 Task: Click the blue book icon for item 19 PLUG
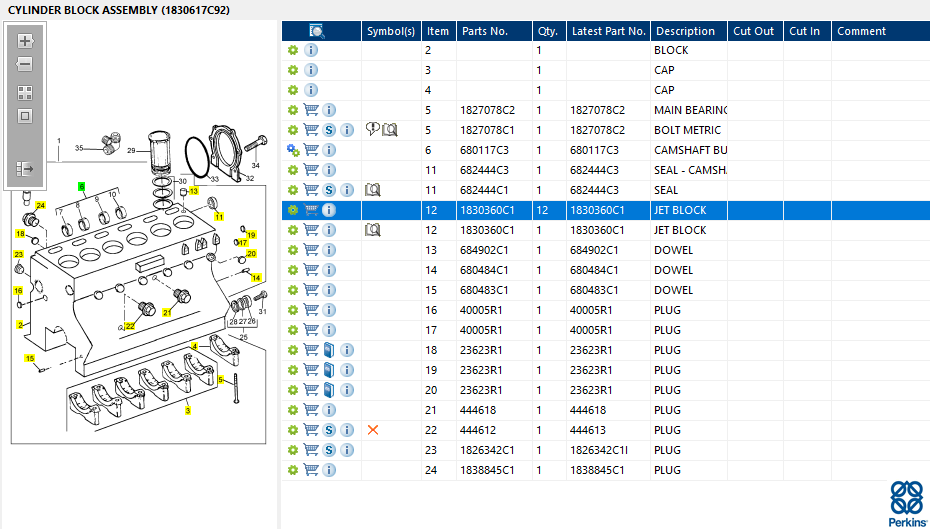point(329,371)
